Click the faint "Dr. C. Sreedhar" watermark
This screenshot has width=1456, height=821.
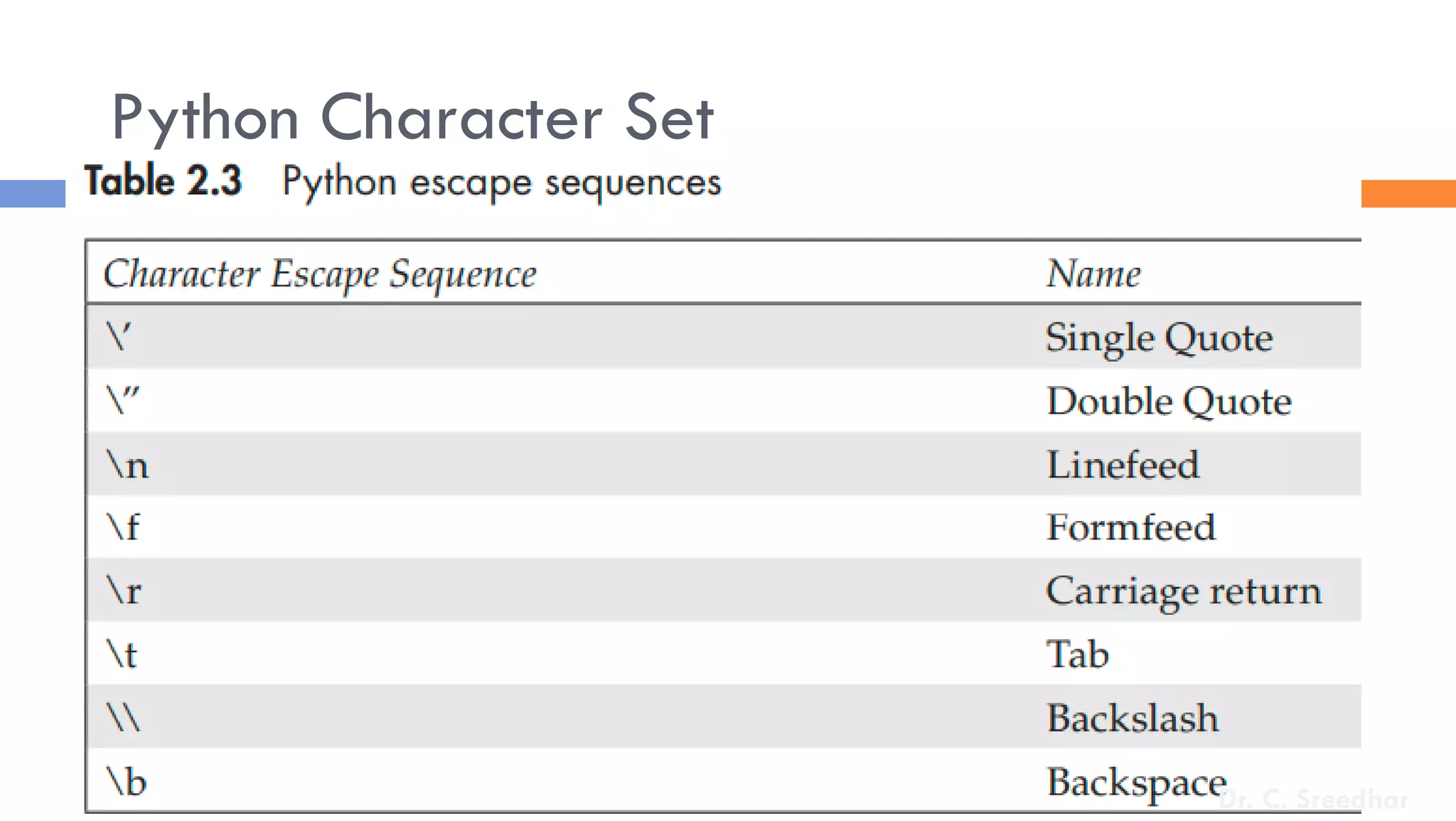pos(1314,800)
